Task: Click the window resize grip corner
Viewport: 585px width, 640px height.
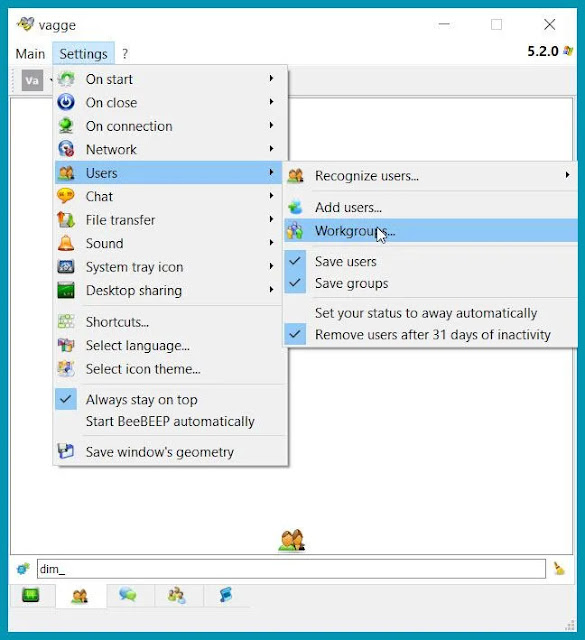Action: point(570,625)
